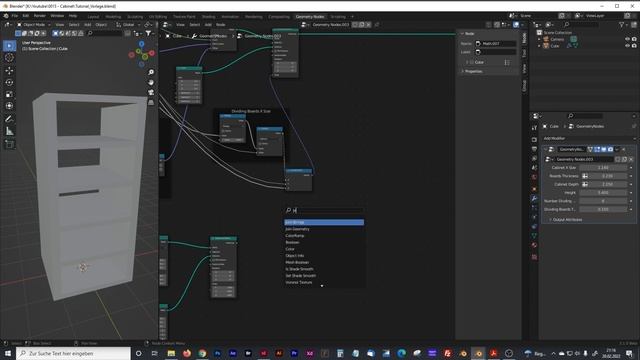This screenshot has width=640, height=360.
Task: Toggle modifier edit mode display button
Action: [597, 149]
